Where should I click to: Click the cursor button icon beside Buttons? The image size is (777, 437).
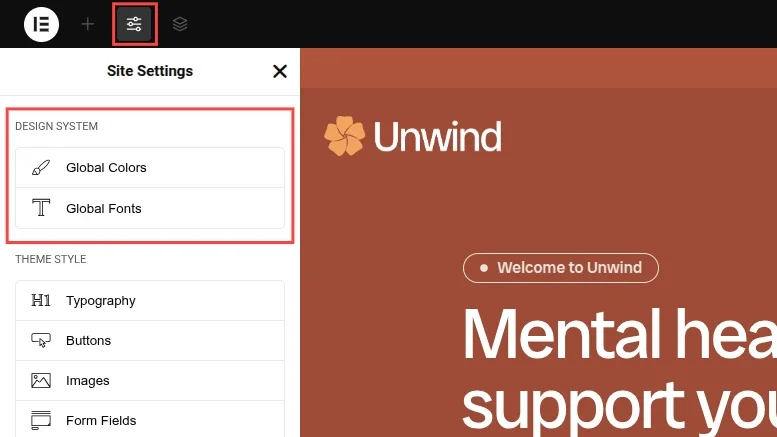click(41, 340)
